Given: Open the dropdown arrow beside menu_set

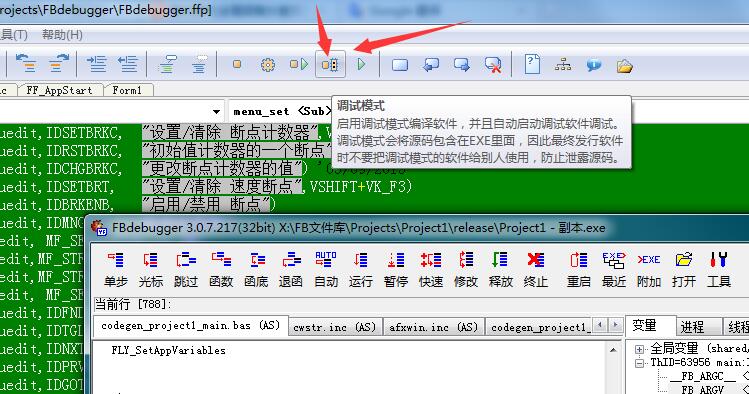Looking at the screenshot, I should (216, 112).
